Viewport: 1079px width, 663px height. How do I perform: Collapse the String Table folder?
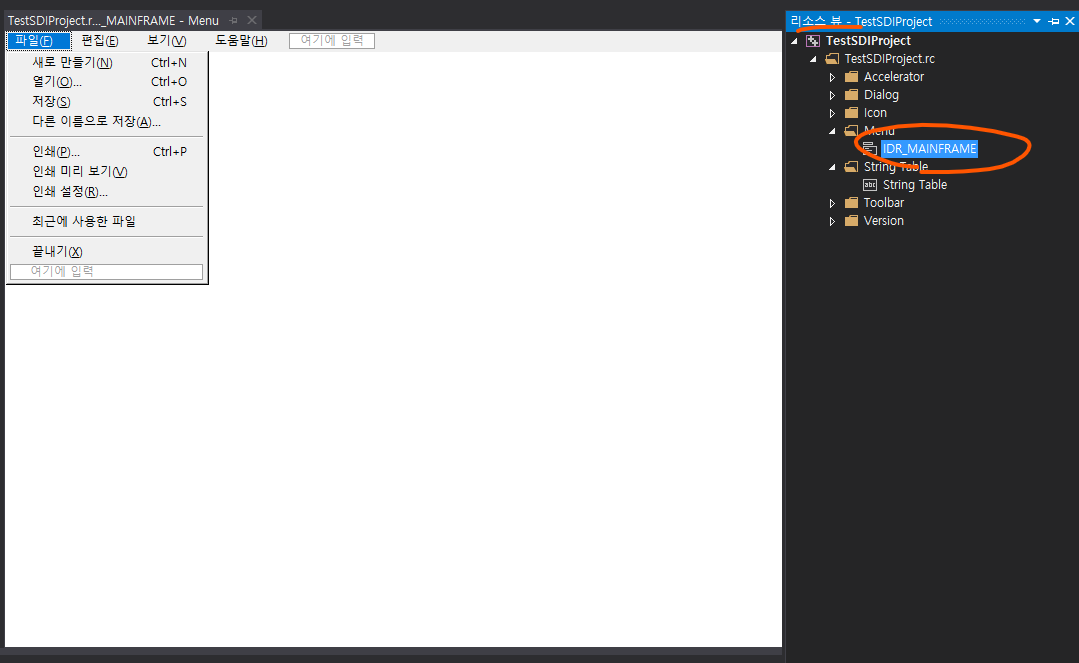tap(832, 167)
